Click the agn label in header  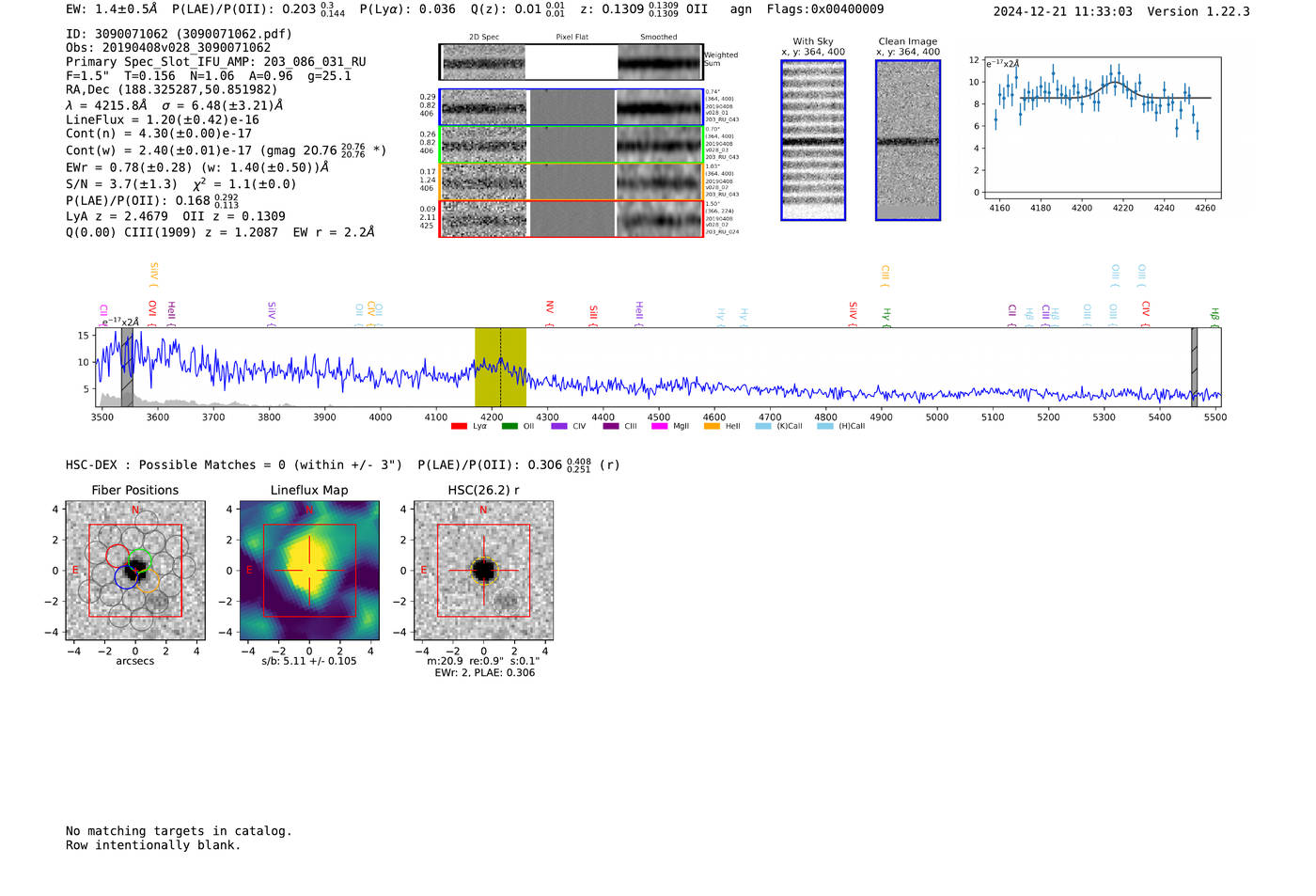[x=741, y=9]
